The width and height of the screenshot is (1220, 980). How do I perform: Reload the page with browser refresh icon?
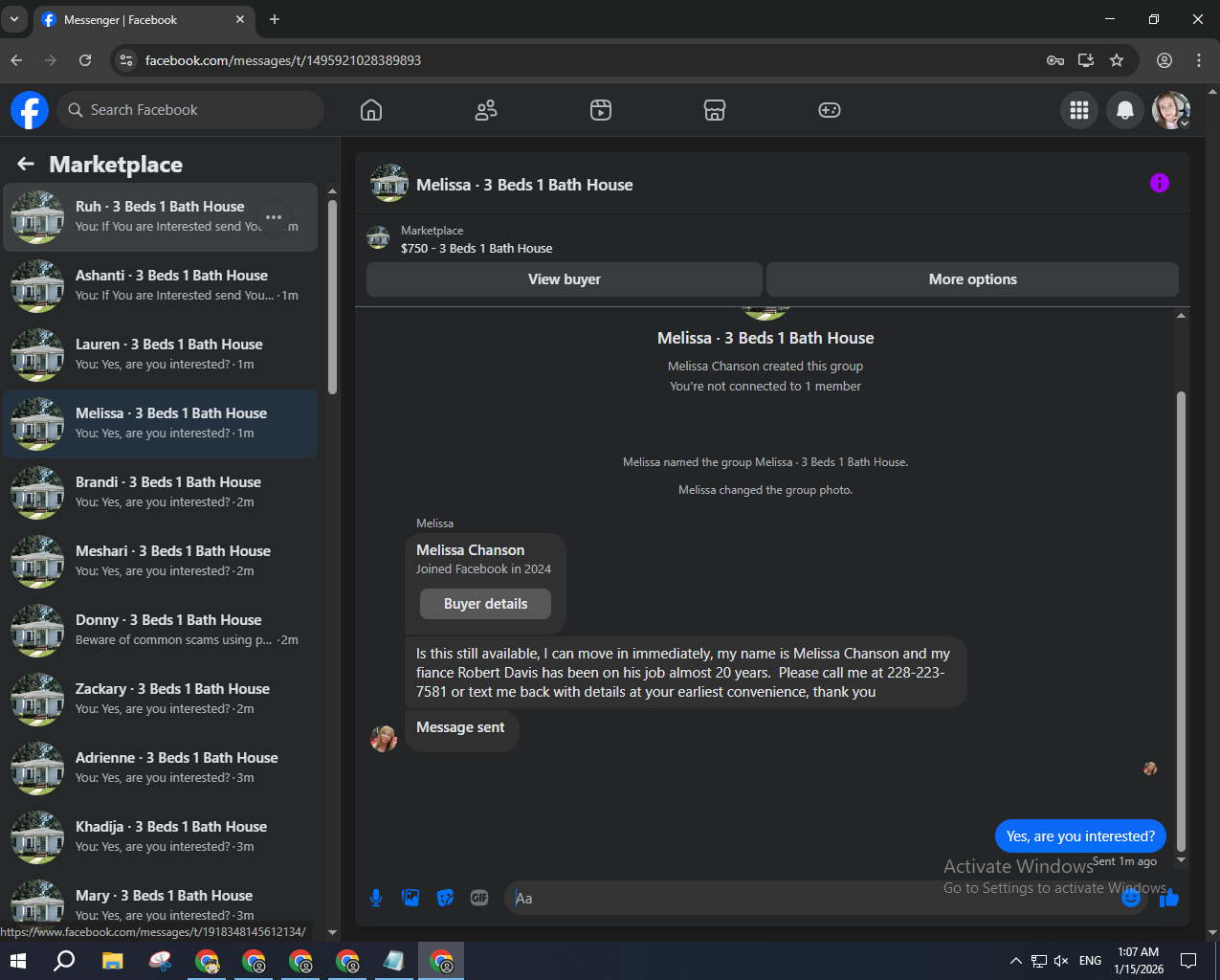pyautogui.click(x=85, y=60)
